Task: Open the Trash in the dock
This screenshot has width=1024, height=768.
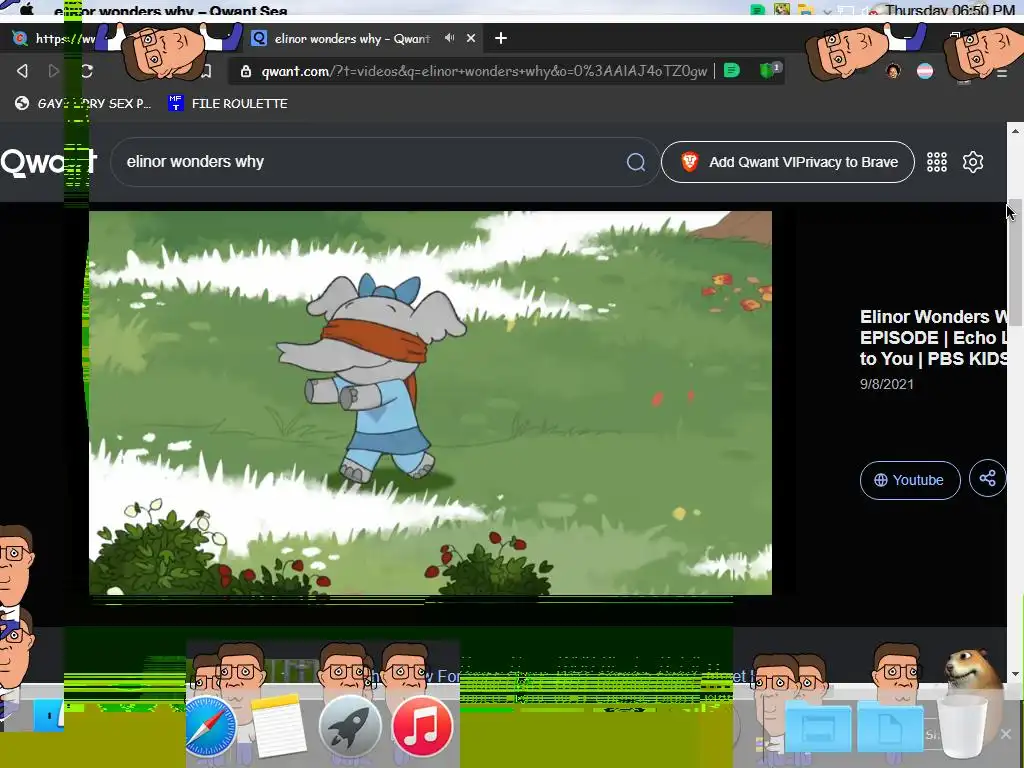Action: click(962, 728)
